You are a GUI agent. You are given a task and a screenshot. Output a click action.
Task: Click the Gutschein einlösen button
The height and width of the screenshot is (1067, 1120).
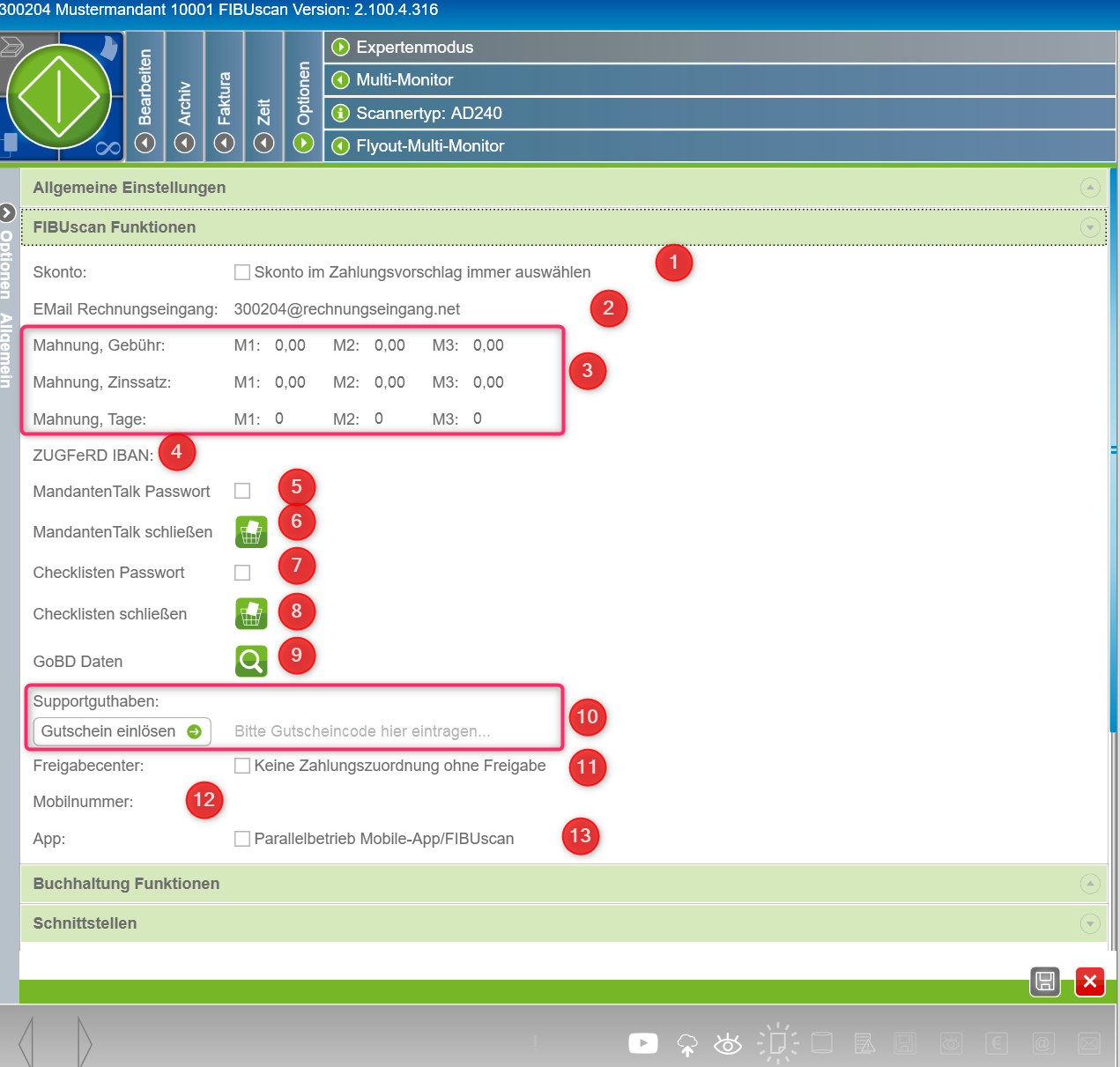pyautogui.click(x=122, y=731)
